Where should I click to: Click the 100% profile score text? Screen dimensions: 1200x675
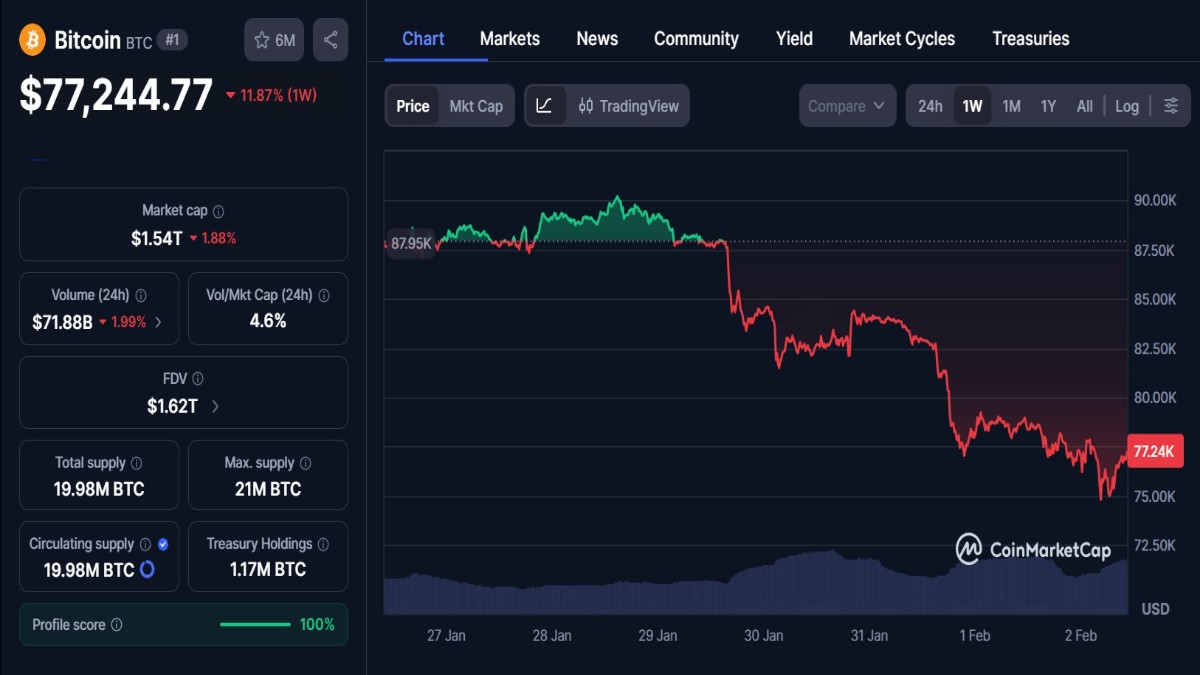[x=317, y=625]
